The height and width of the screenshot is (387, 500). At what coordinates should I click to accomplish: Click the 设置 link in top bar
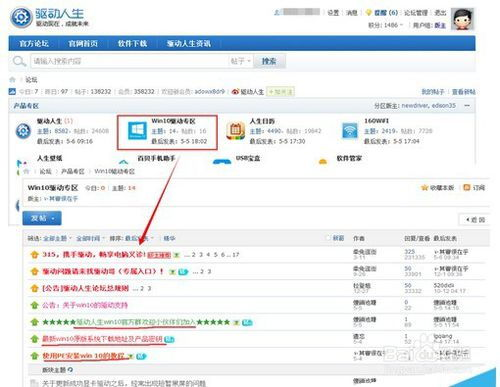point(333,13)
